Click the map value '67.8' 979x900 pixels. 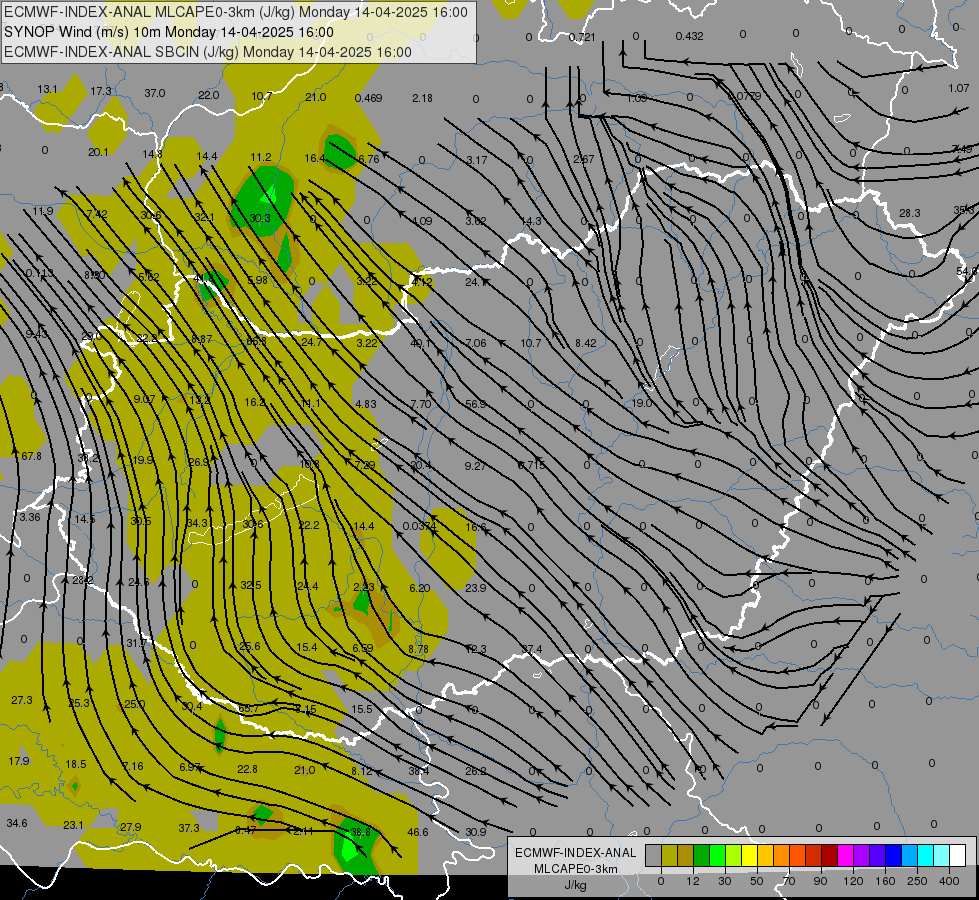tap(31, 457)
